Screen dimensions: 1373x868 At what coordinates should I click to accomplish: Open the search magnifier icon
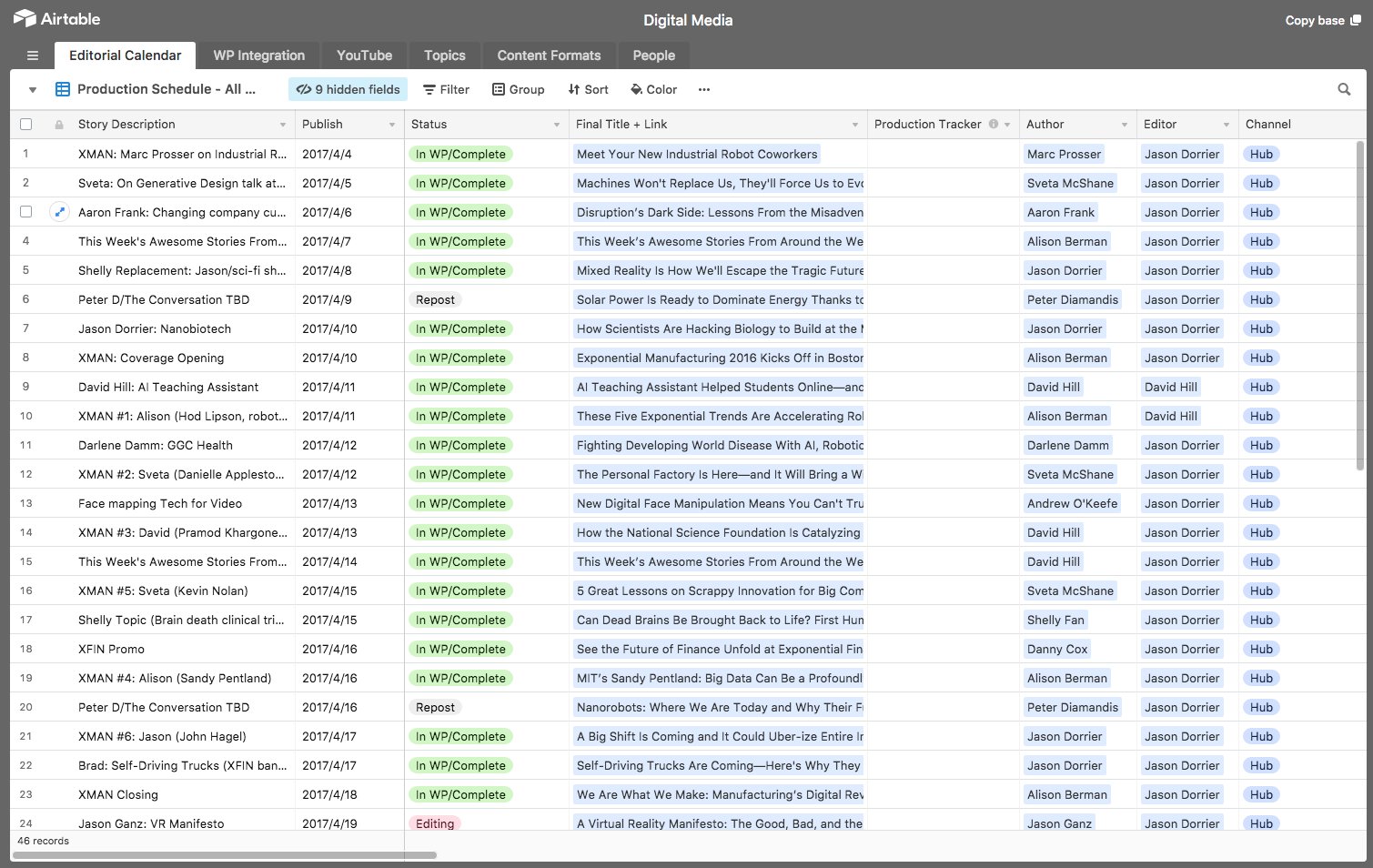1344,89
